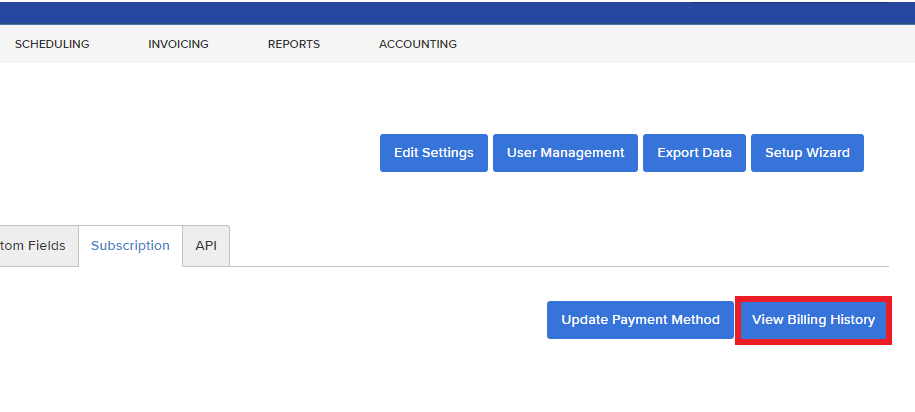Select the Accounting menu item
The width and height of the screenshot is (915, 412).
pyautogui.click(x=418, y=44)
